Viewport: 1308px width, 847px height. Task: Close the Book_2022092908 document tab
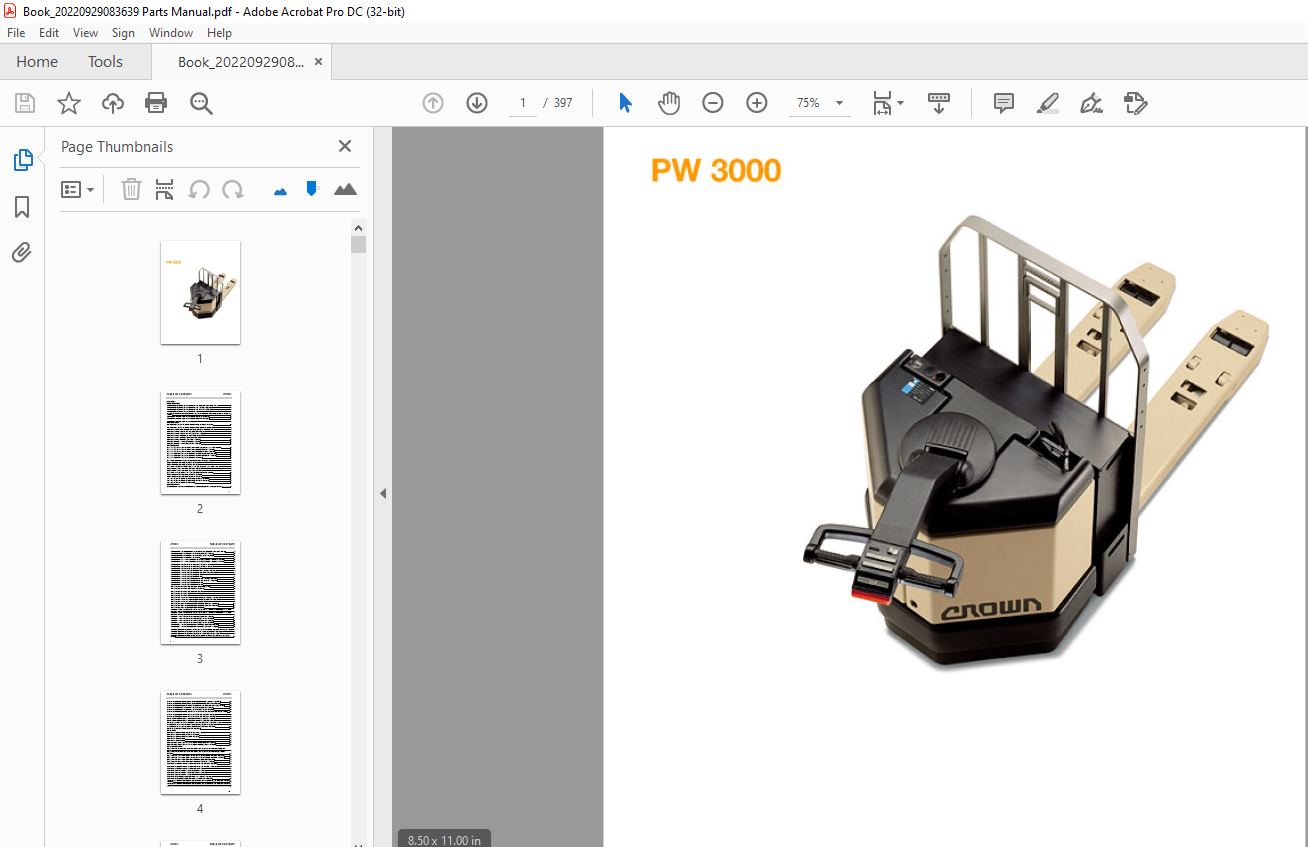tap(318, 62)
